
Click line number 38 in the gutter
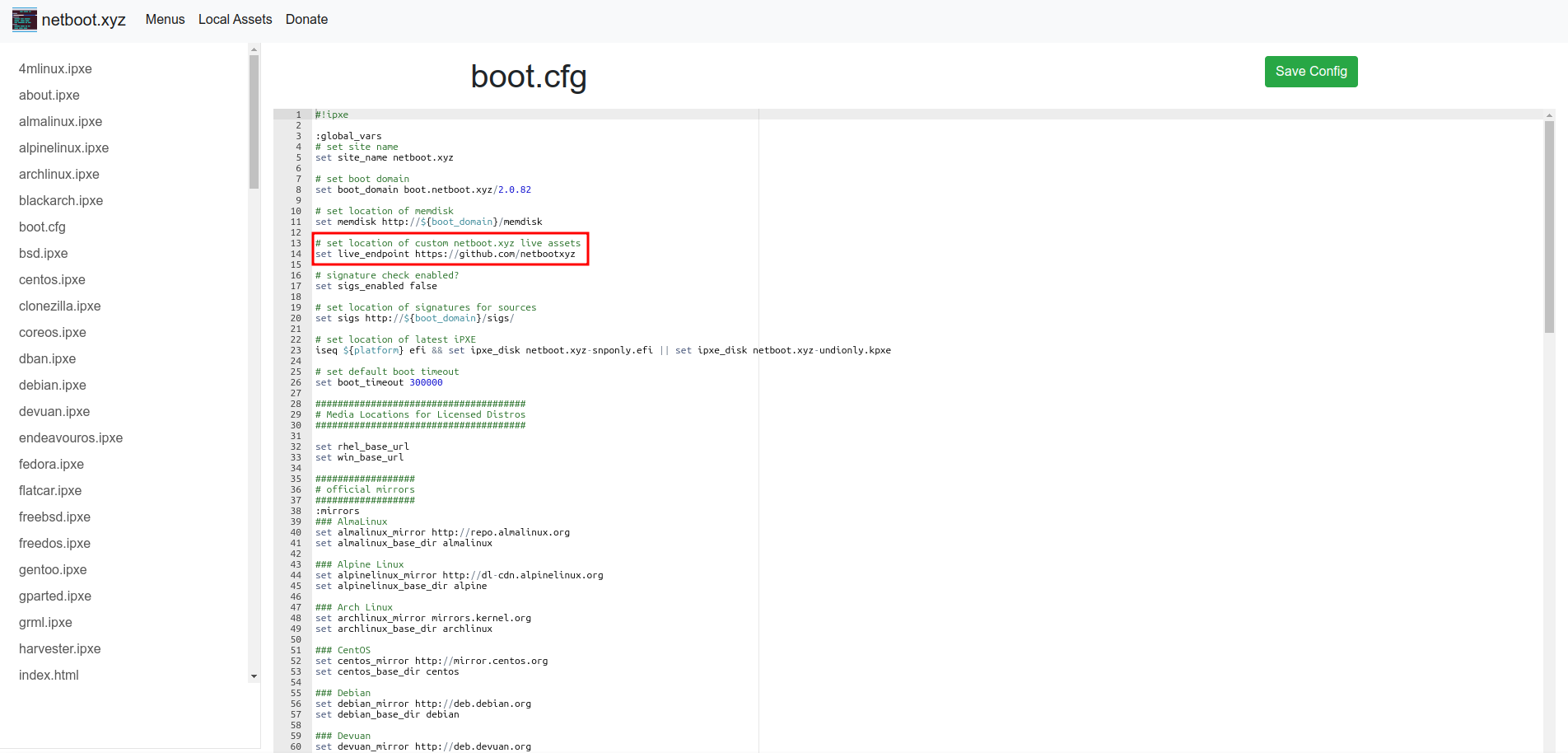(x=296, y=511)
